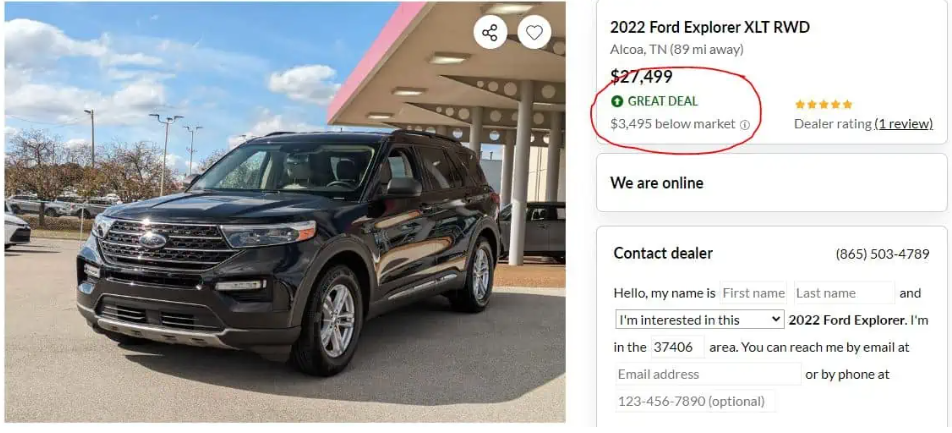This screenshot has height=433, width=952.
Task: Click the First name field
Action: [x=753, y=293]
